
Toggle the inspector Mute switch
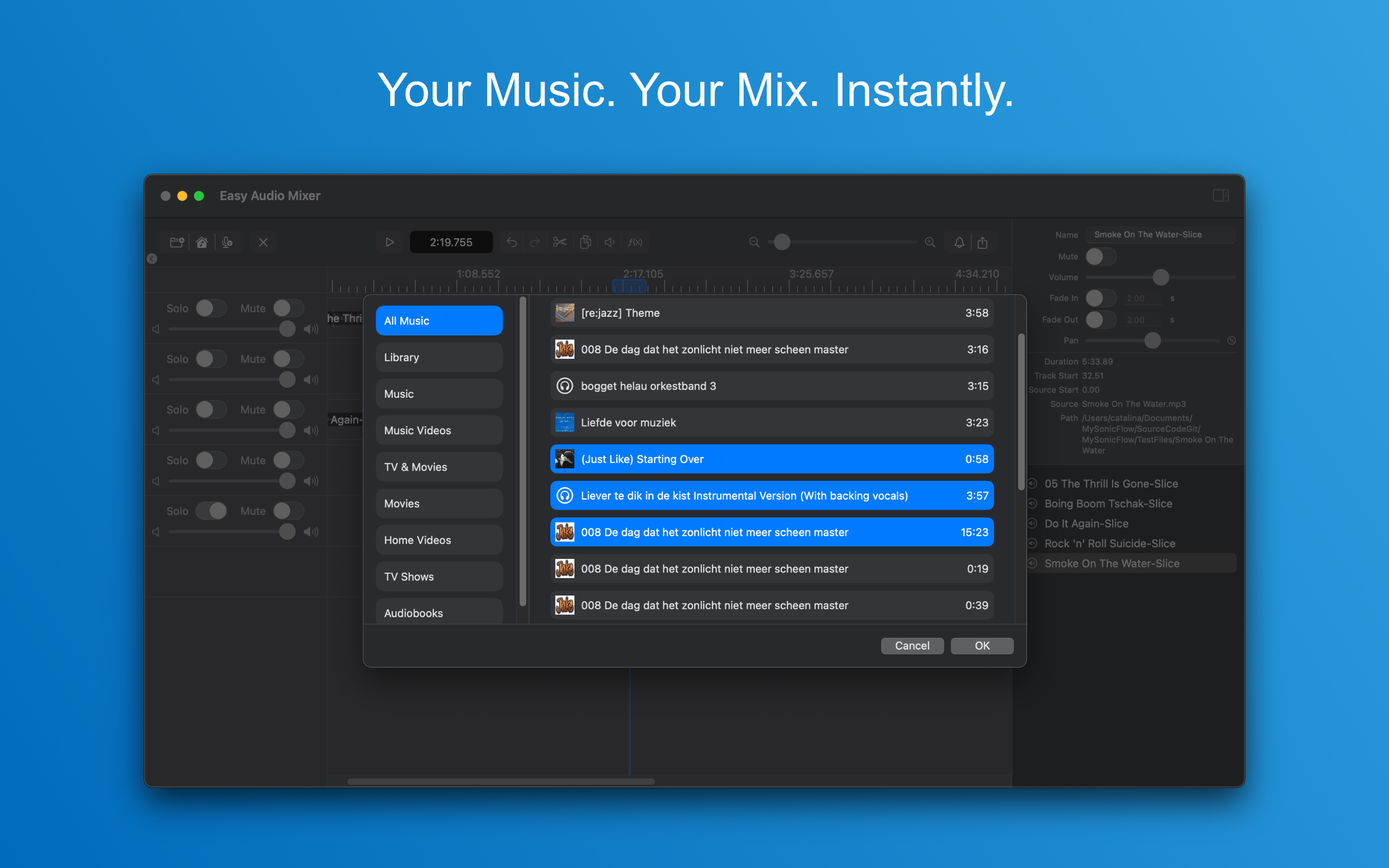(x=1101, y=257)
